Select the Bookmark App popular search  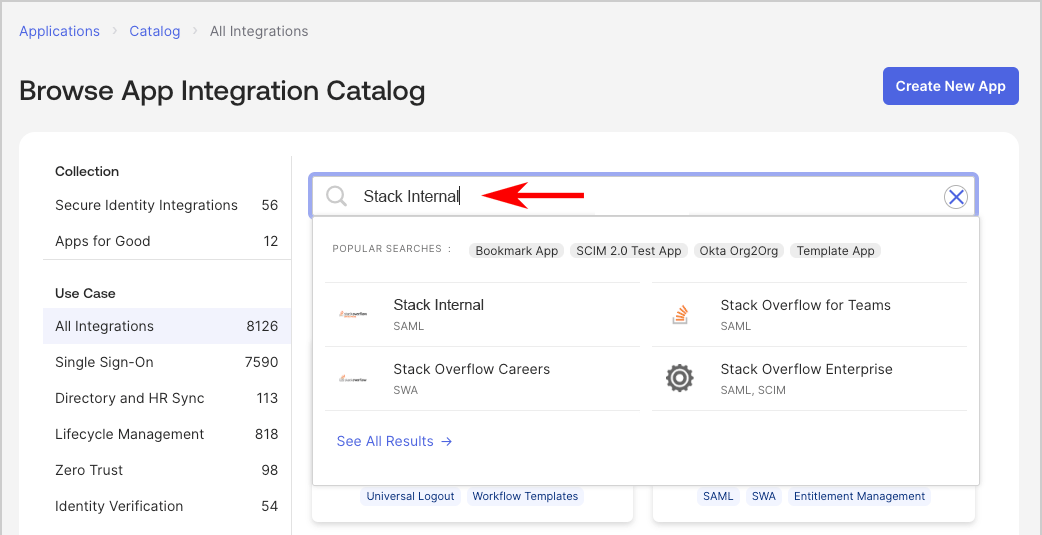coord(516,251)
